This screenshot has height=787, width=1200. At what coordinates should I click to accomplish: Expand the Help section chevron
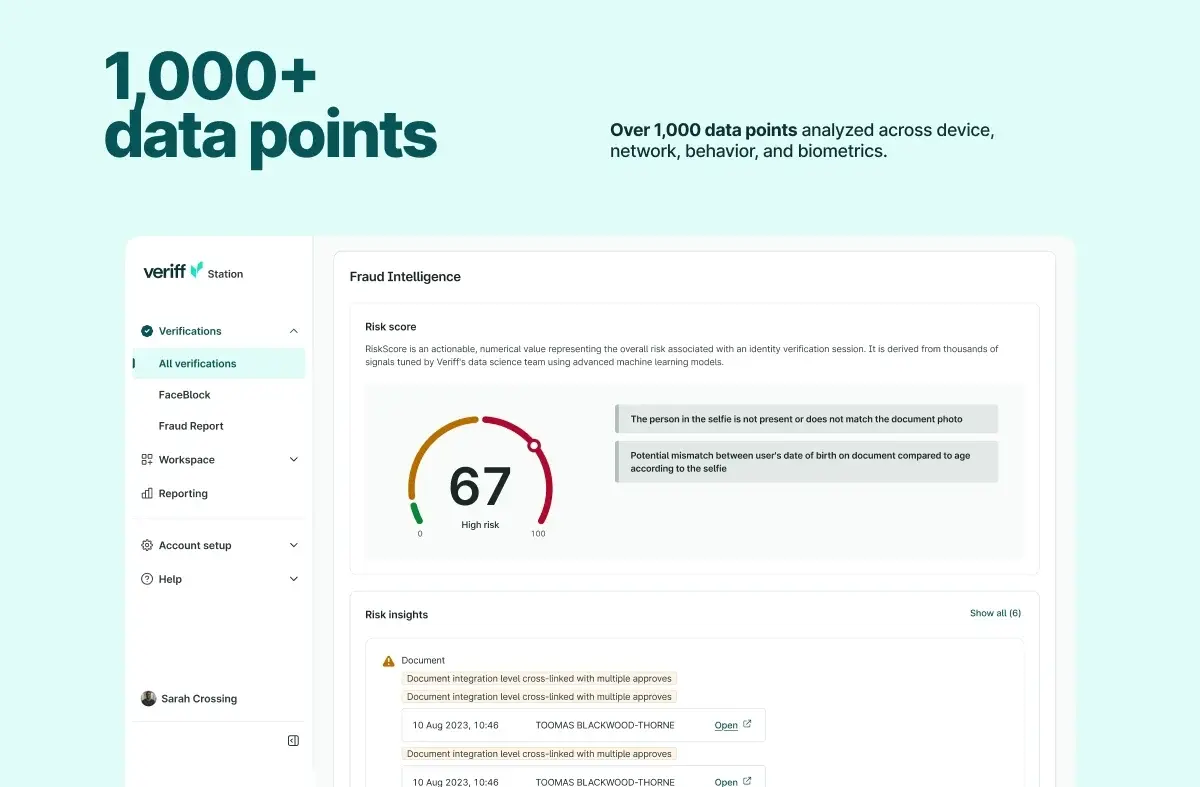pos(293,578)
